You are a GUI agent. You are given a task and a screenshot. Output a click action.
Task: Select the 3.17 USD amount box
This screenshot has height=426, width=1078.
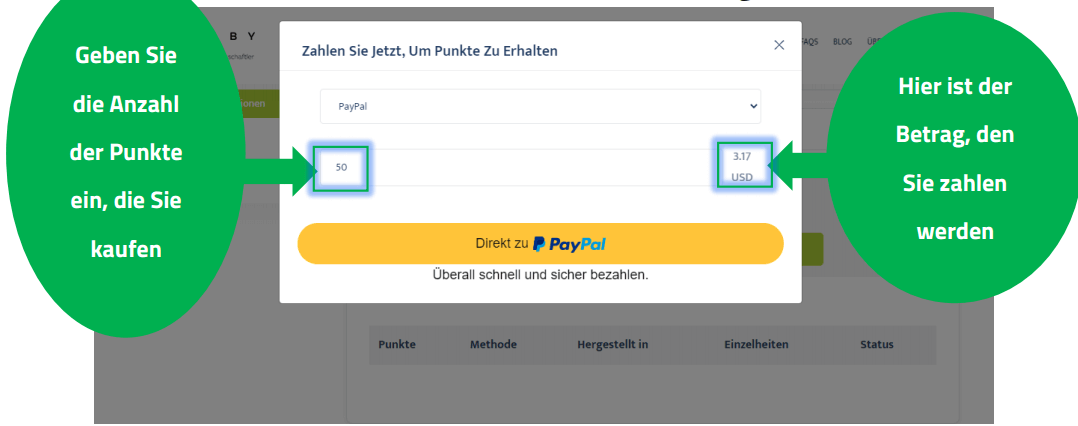(x=741, y=167)
